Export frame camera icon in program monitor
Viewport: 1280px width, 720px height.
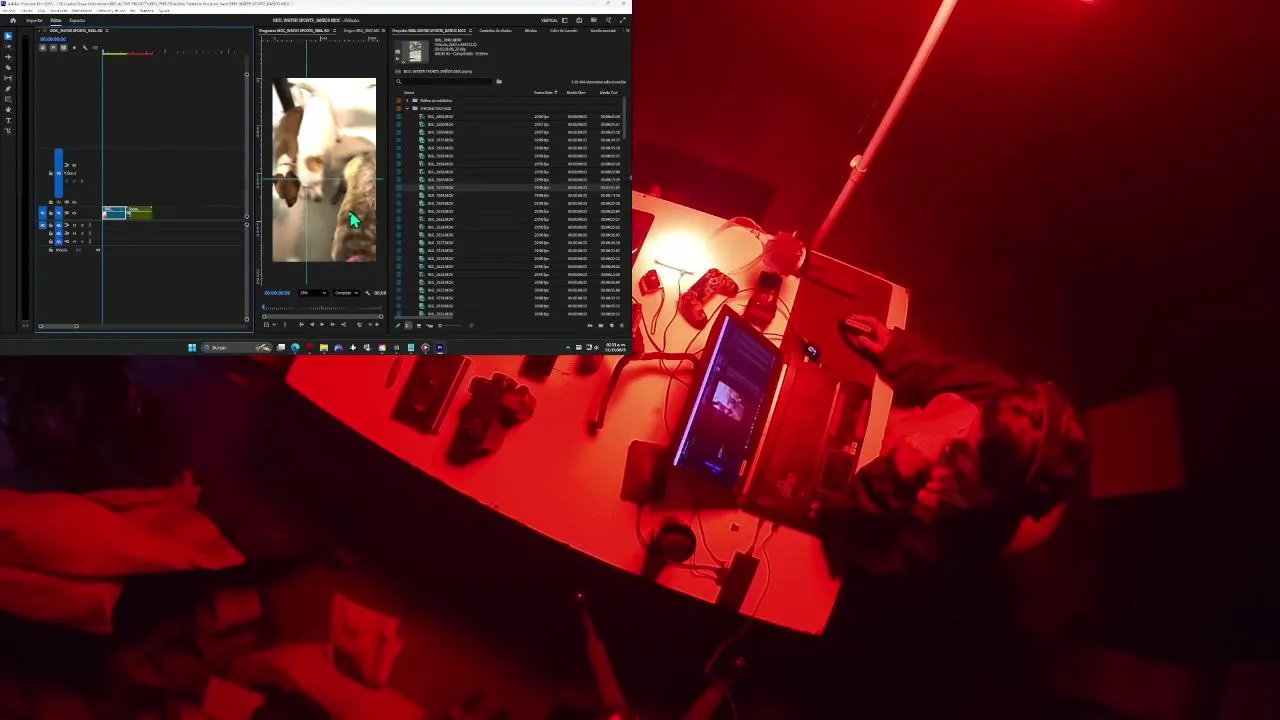359,324
